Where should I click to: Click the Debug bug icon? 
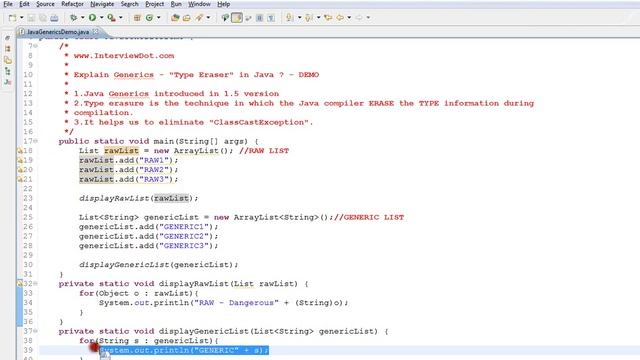73,18
